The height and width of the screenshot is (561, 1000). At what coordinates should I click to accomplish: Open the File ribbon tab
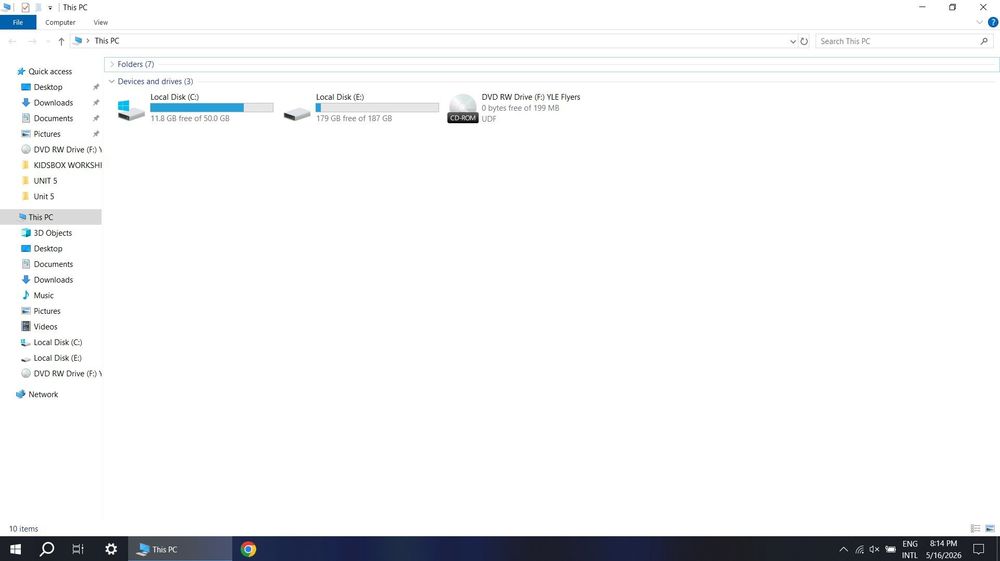pos(18,22)
